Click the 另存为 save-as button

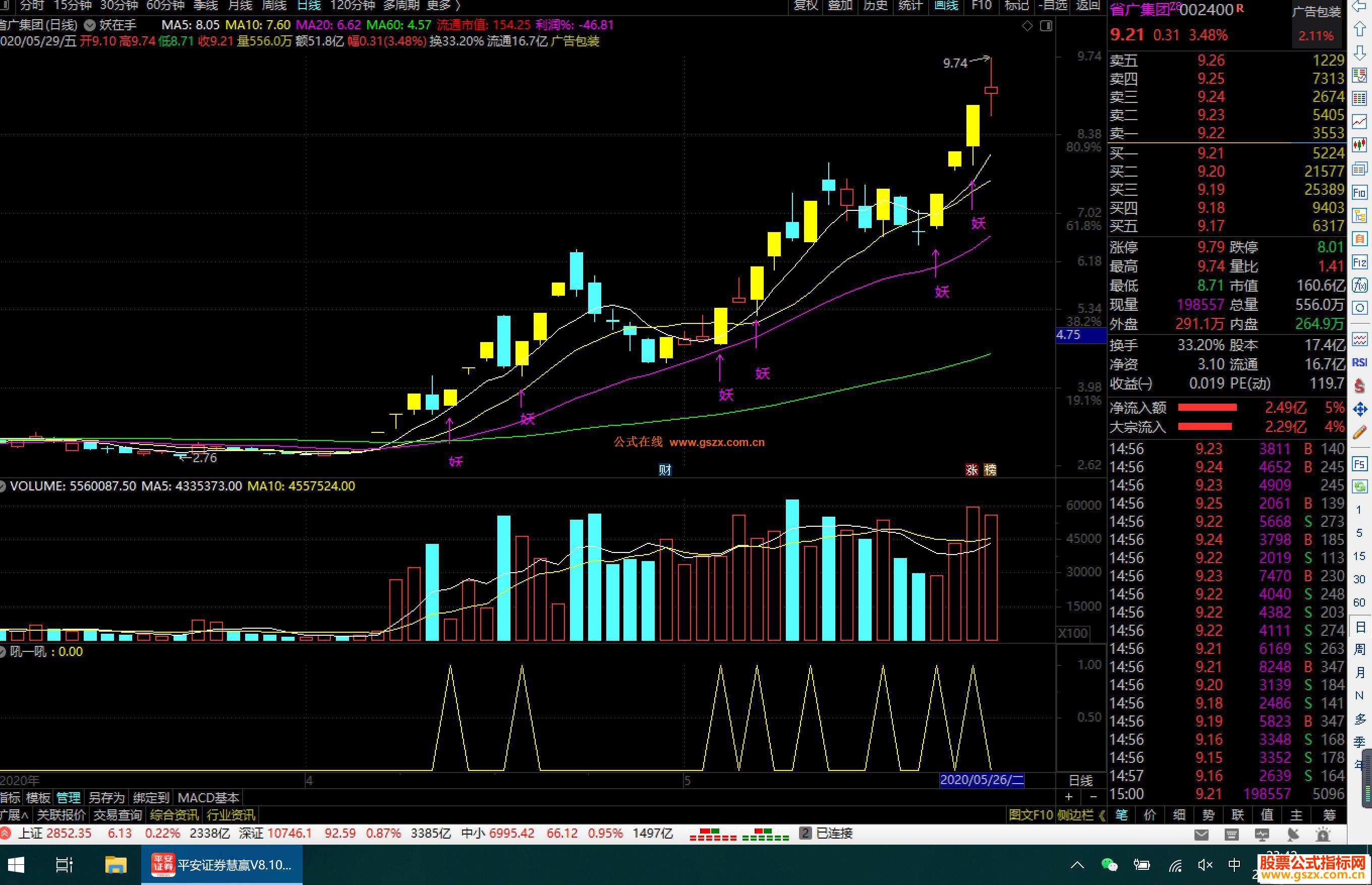(107, 798)
